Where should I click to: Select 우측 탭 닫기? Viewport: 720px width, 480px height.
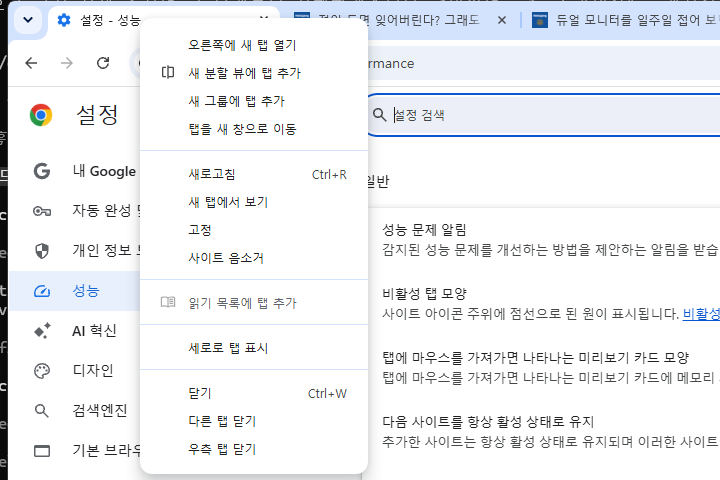(254, 449)
